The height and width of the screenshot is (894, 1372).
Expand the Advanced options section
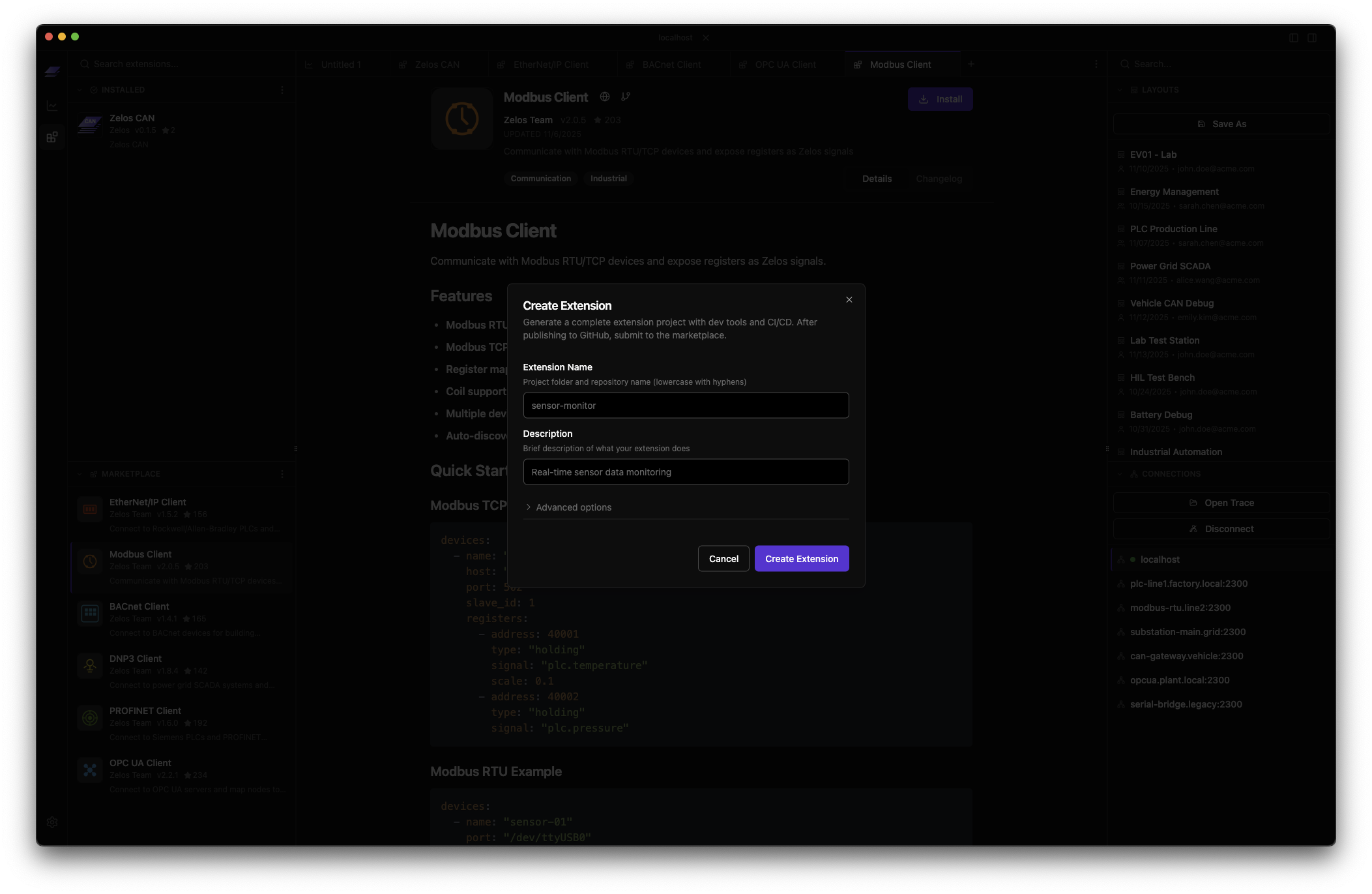click(568, 507)
